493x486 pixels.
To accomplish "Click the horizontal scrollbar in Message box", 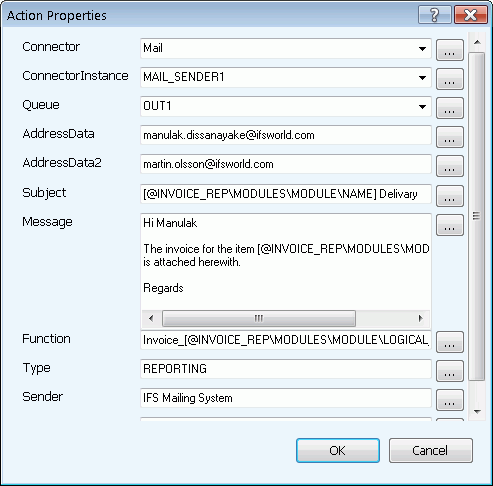I will (x=259, y=318).
